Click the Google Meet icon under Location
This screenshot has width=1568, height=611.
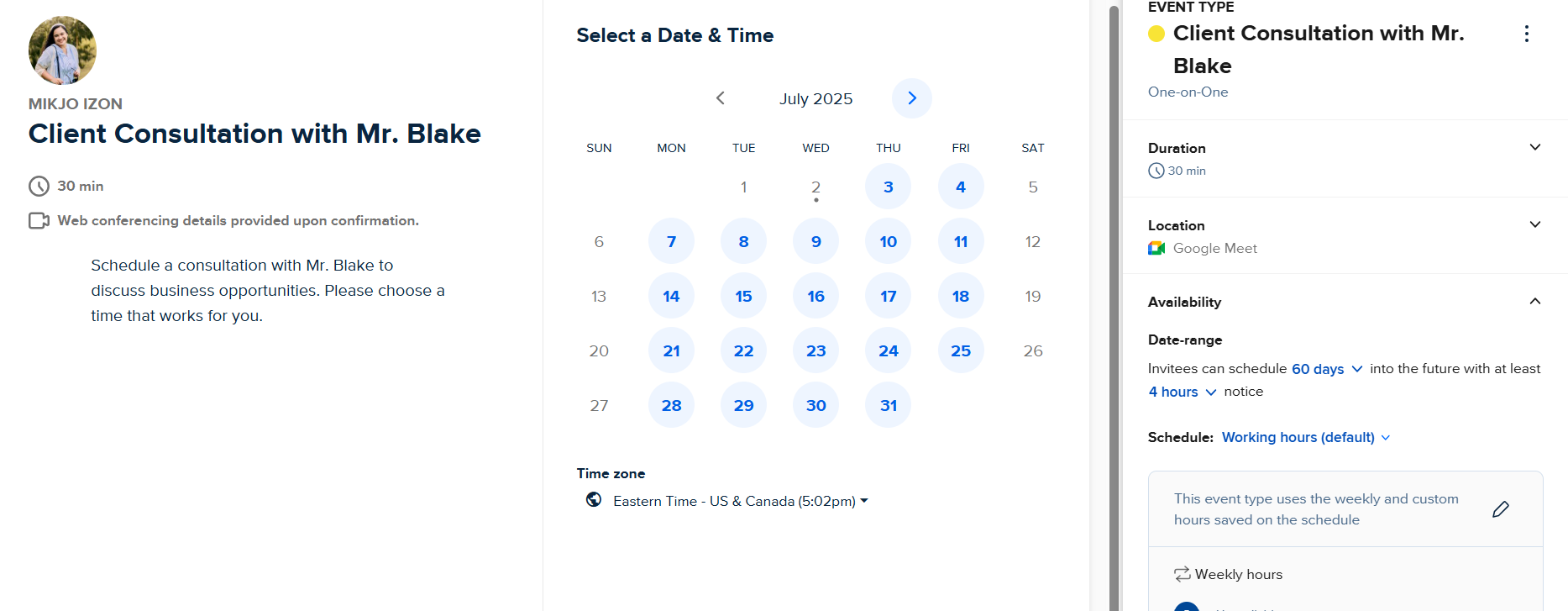click(1156, 248)
